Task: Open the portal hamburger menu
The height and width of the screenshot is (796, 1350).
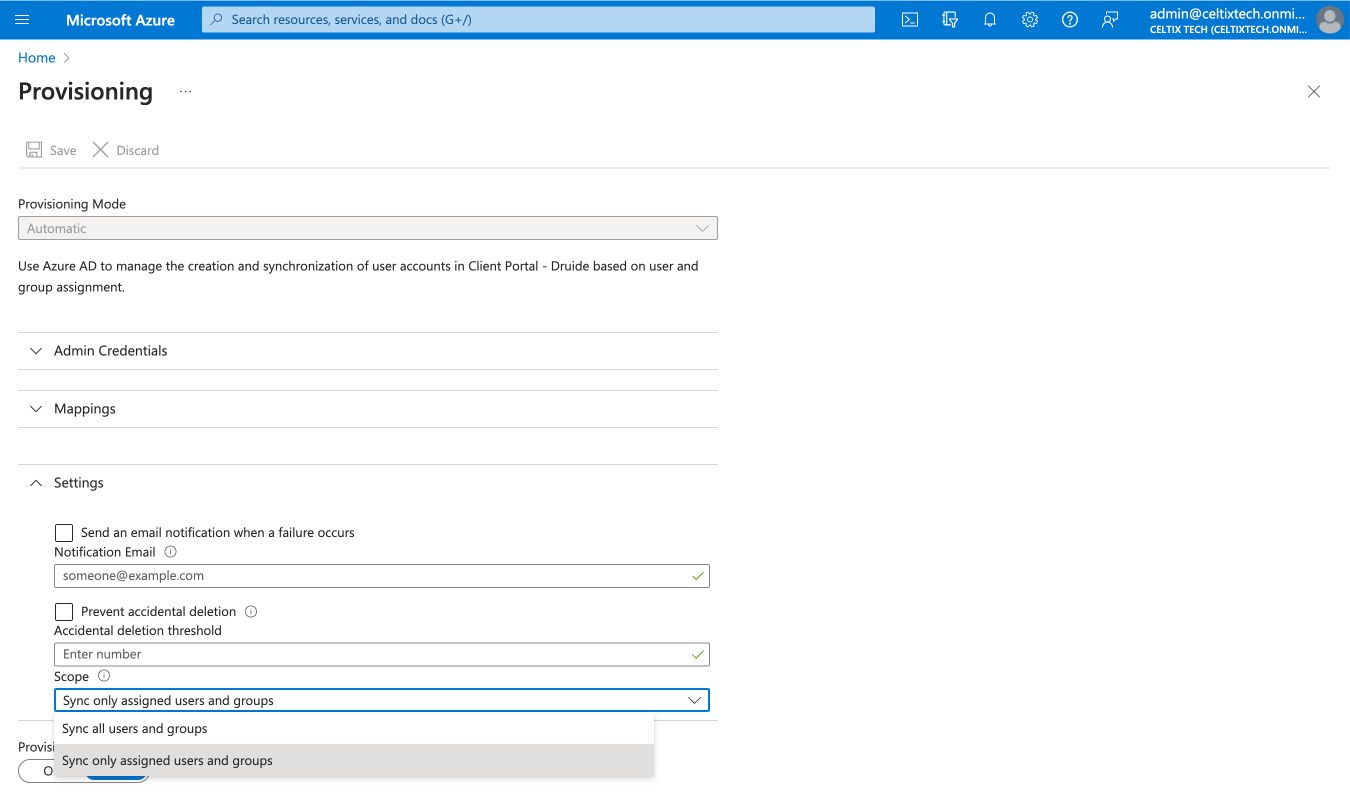Action: (23, 20)
